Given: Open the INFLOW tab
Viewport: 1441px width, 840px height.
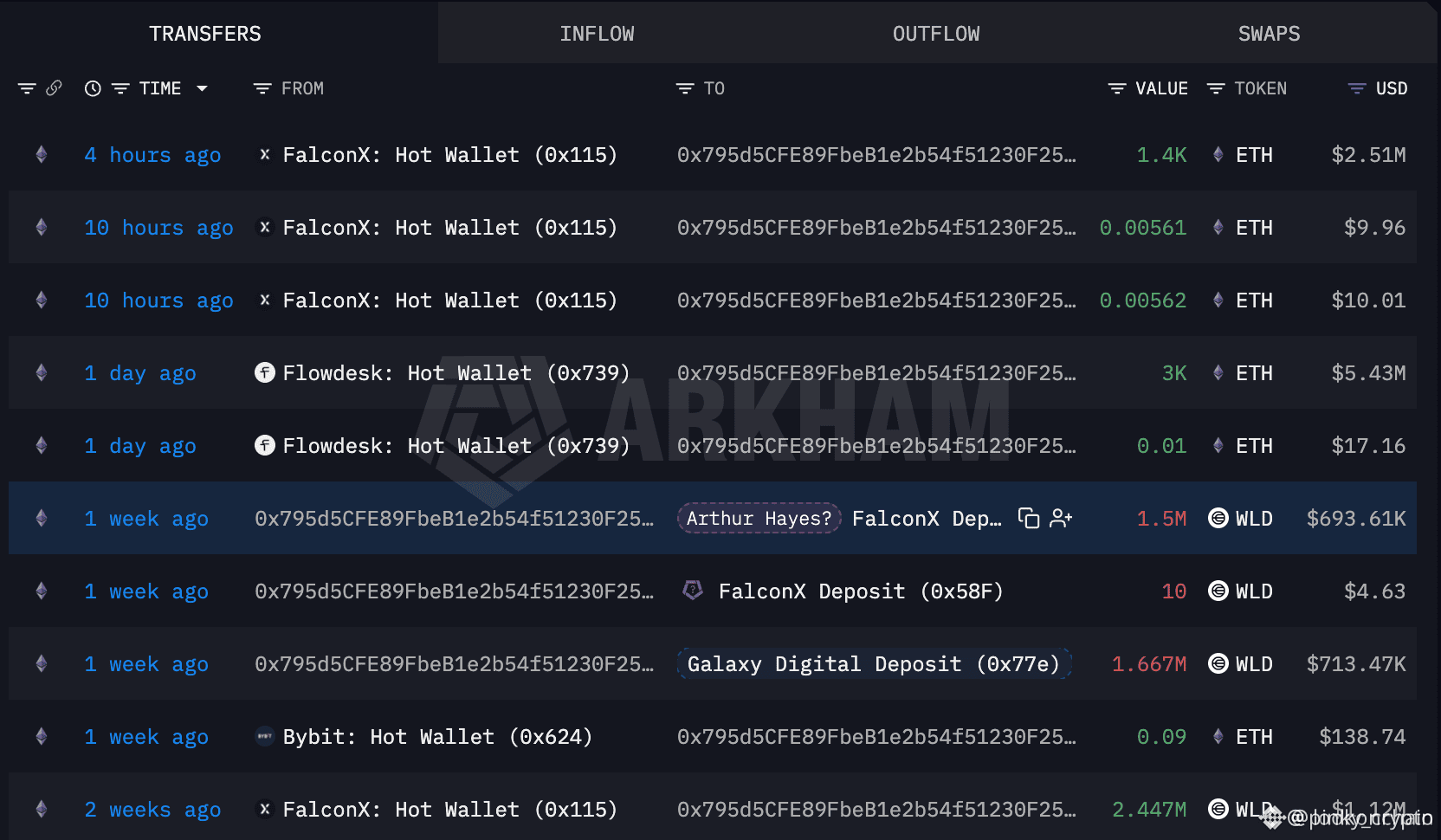Looking at the screenshot, I should (597, 34).
